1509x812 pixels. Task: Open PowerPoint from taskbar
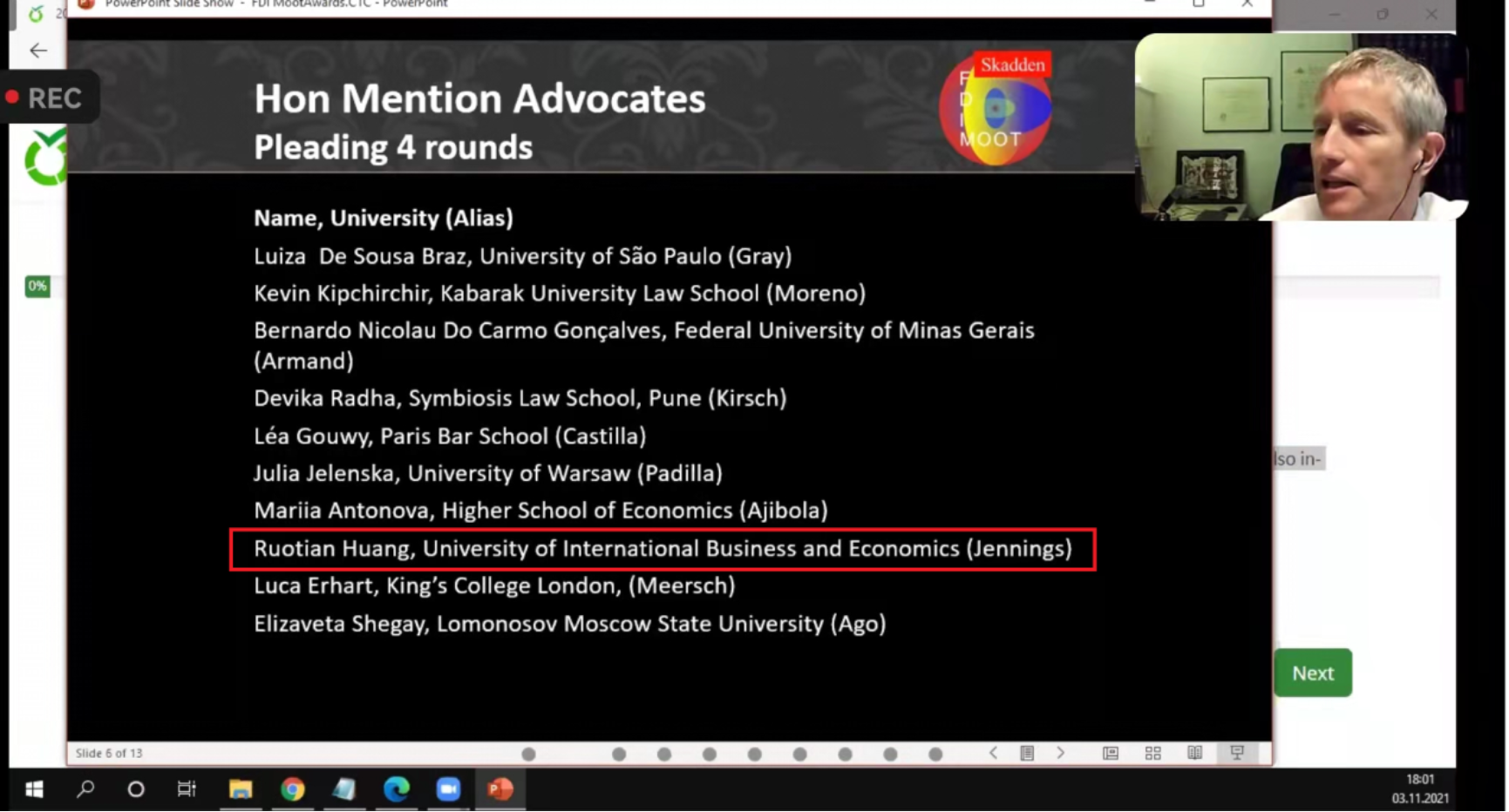[x=500, y=789]
